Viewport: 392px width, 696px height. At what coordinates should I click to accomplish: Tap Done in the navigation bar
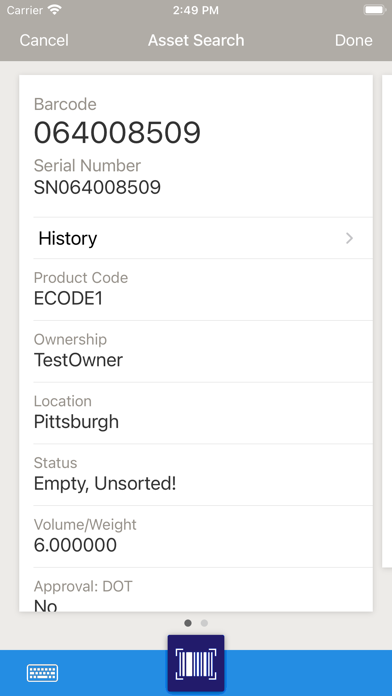click(353, 40)
